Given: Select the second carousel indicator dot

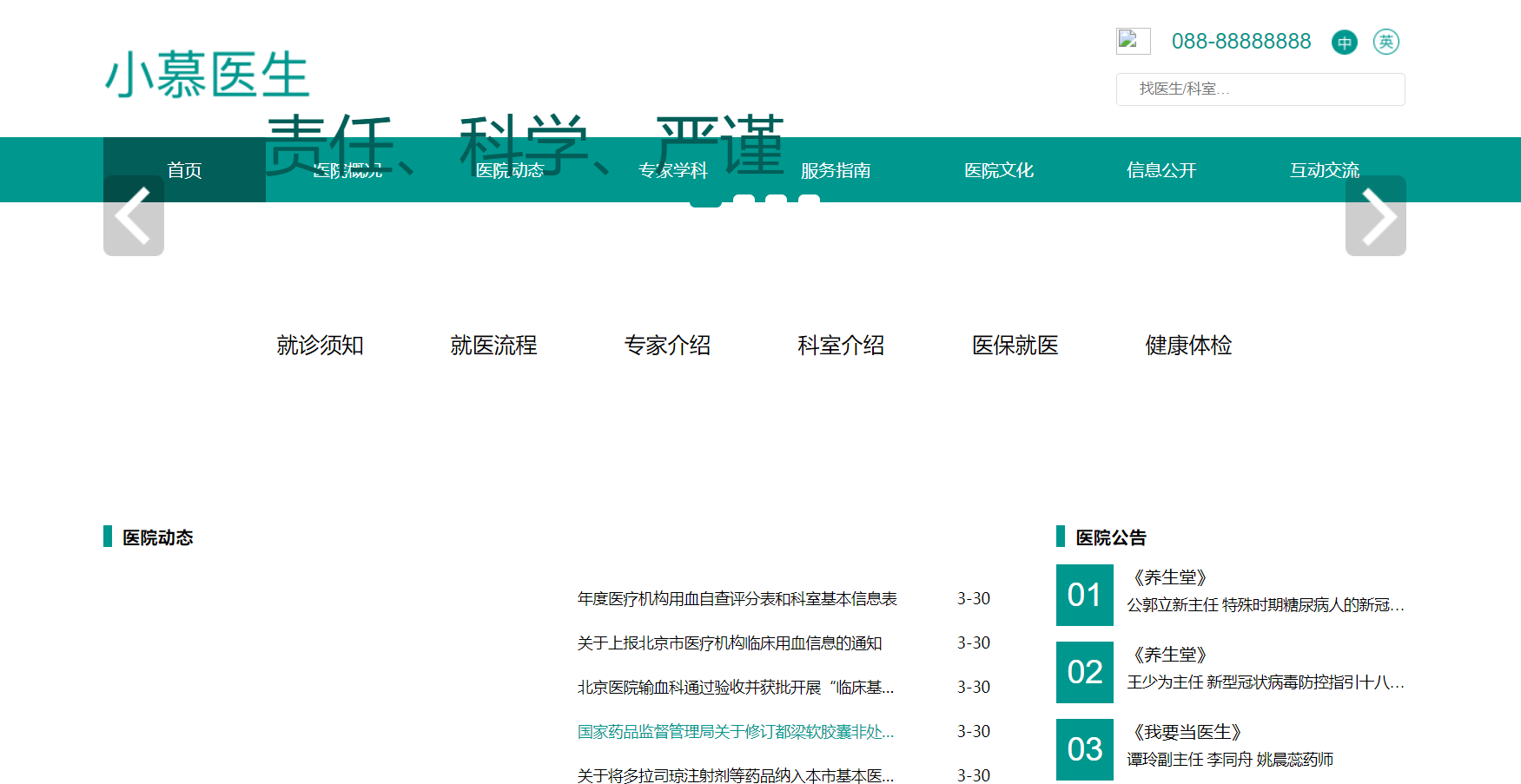Looking at the screenshot, I should pyautogui.click(x=744, y=199).
